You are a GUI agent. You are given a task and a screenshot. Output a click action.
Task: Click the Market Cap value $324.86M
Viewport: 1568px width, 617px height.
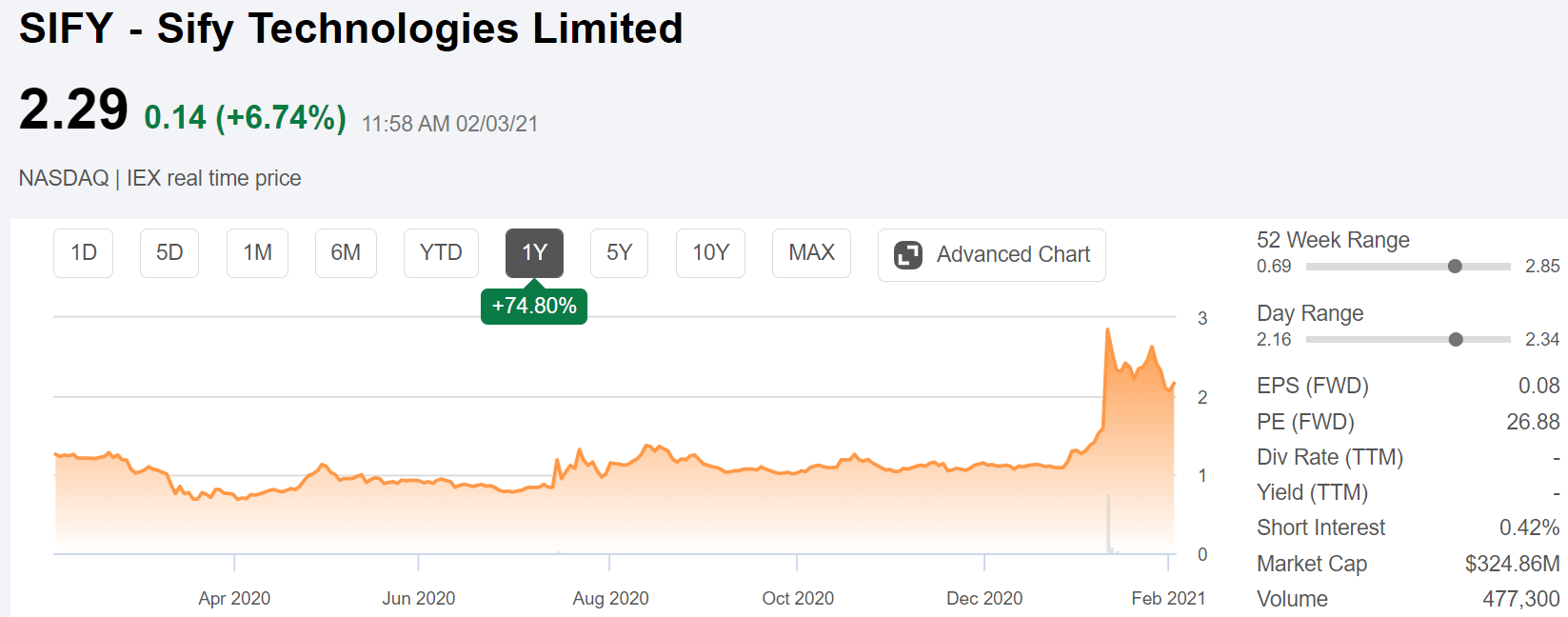click(x=1513, y=564)
